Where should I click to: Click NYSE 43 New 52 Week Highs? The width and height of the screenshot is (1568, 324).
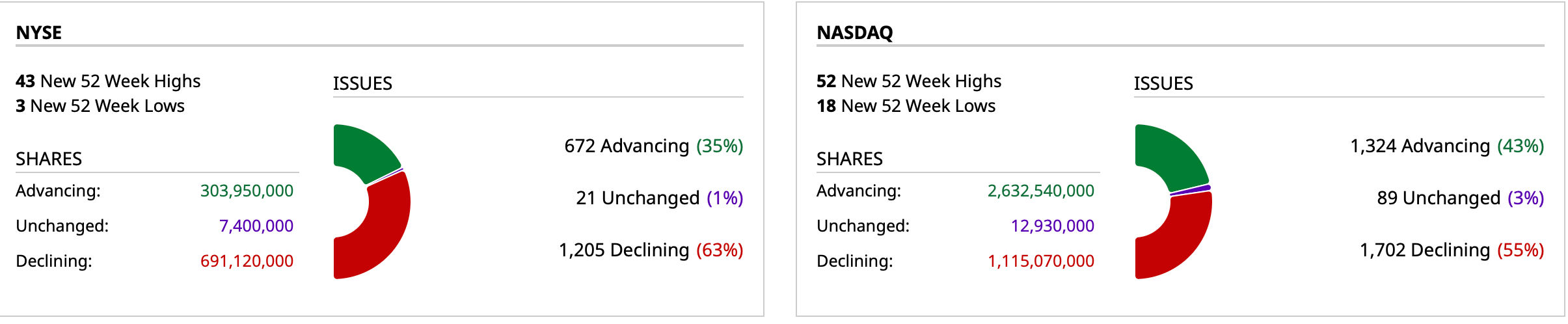click(108, 81)
